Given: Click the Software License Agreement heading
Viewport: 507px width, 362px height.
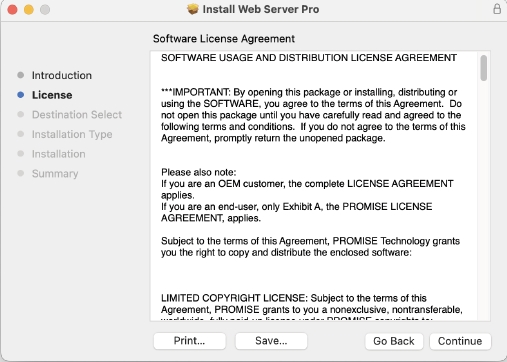Looking at the screenshot, I should point(224,39).
